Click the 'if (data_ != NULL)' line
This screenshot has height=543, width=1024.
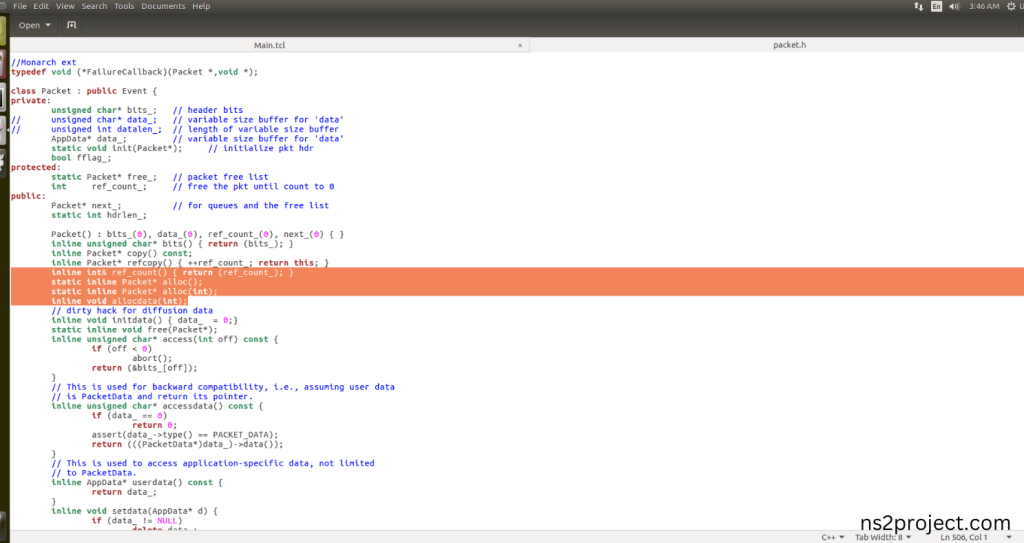[136, 521]
